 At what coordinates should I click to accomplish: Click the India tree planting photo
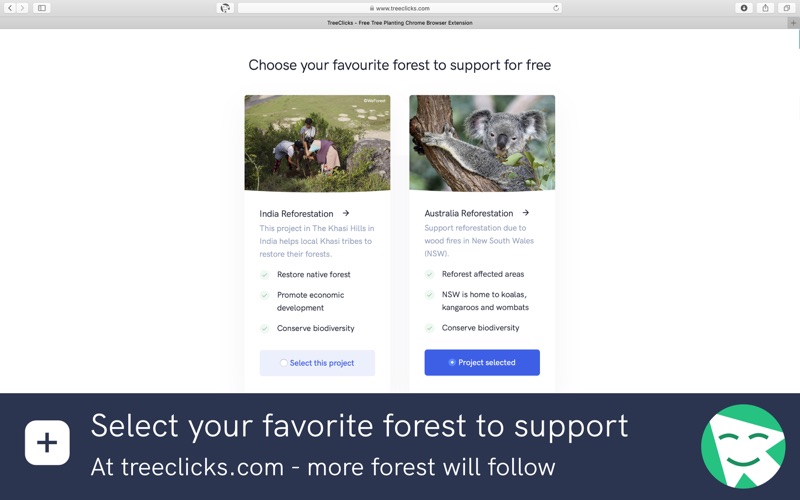click(x=317, y=143)
